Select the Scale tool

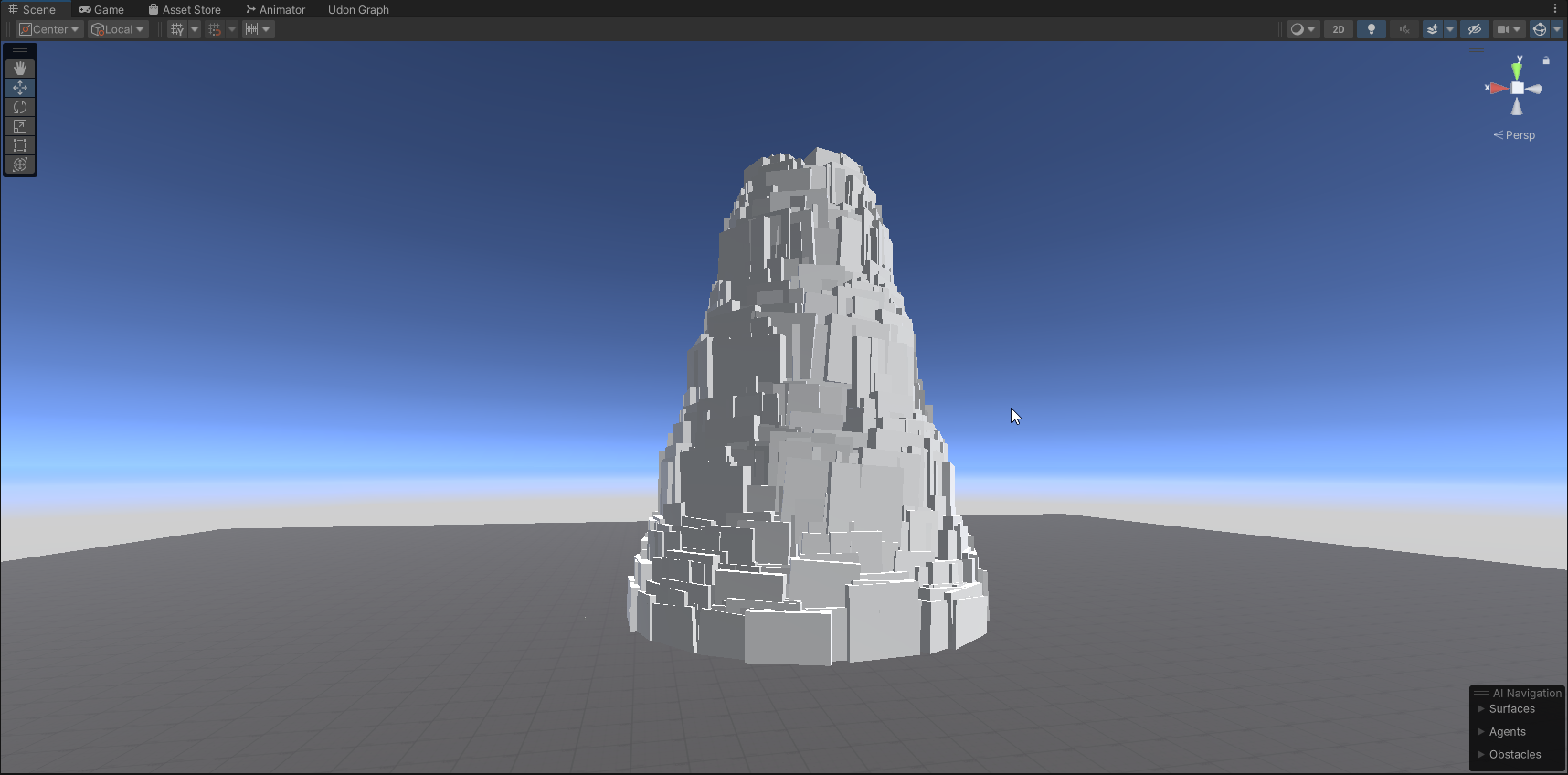point(20,126)
